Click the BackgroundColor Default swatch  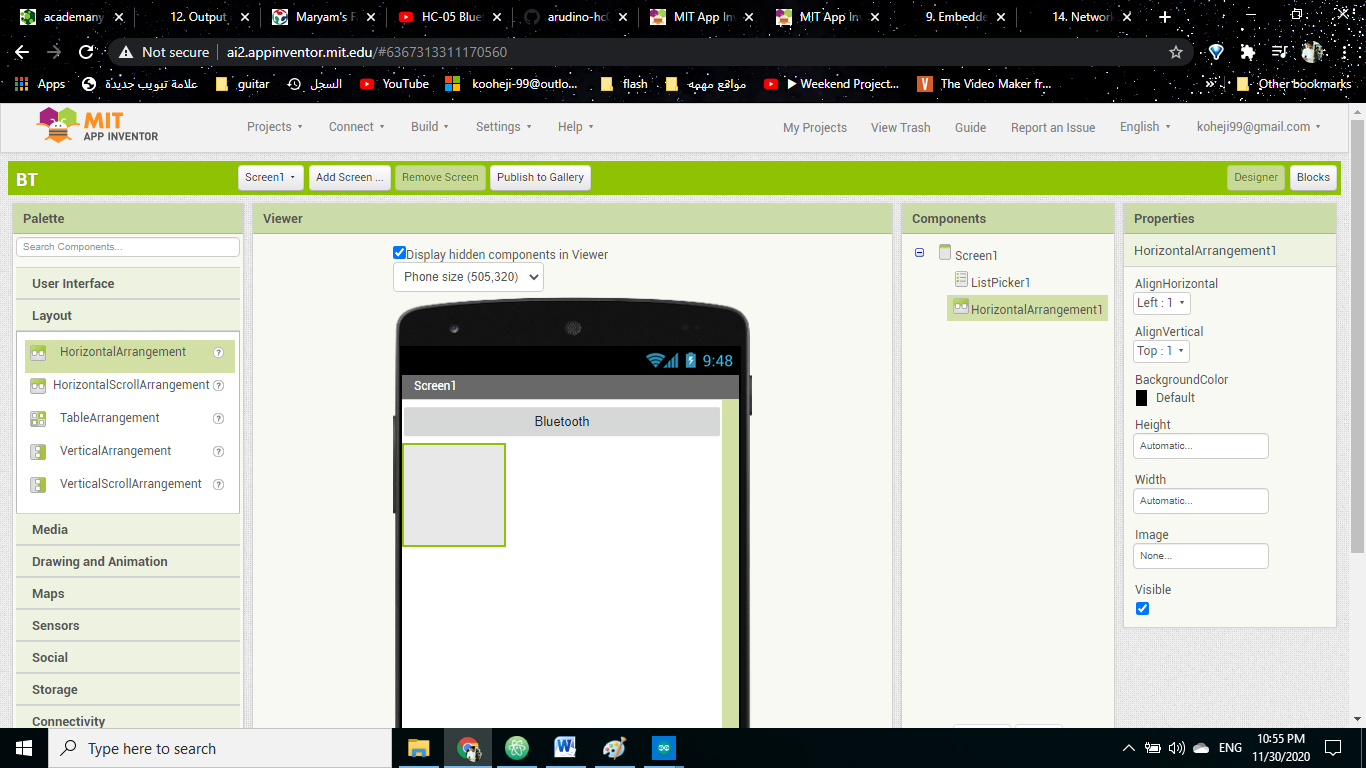[x=1141, y=397]
